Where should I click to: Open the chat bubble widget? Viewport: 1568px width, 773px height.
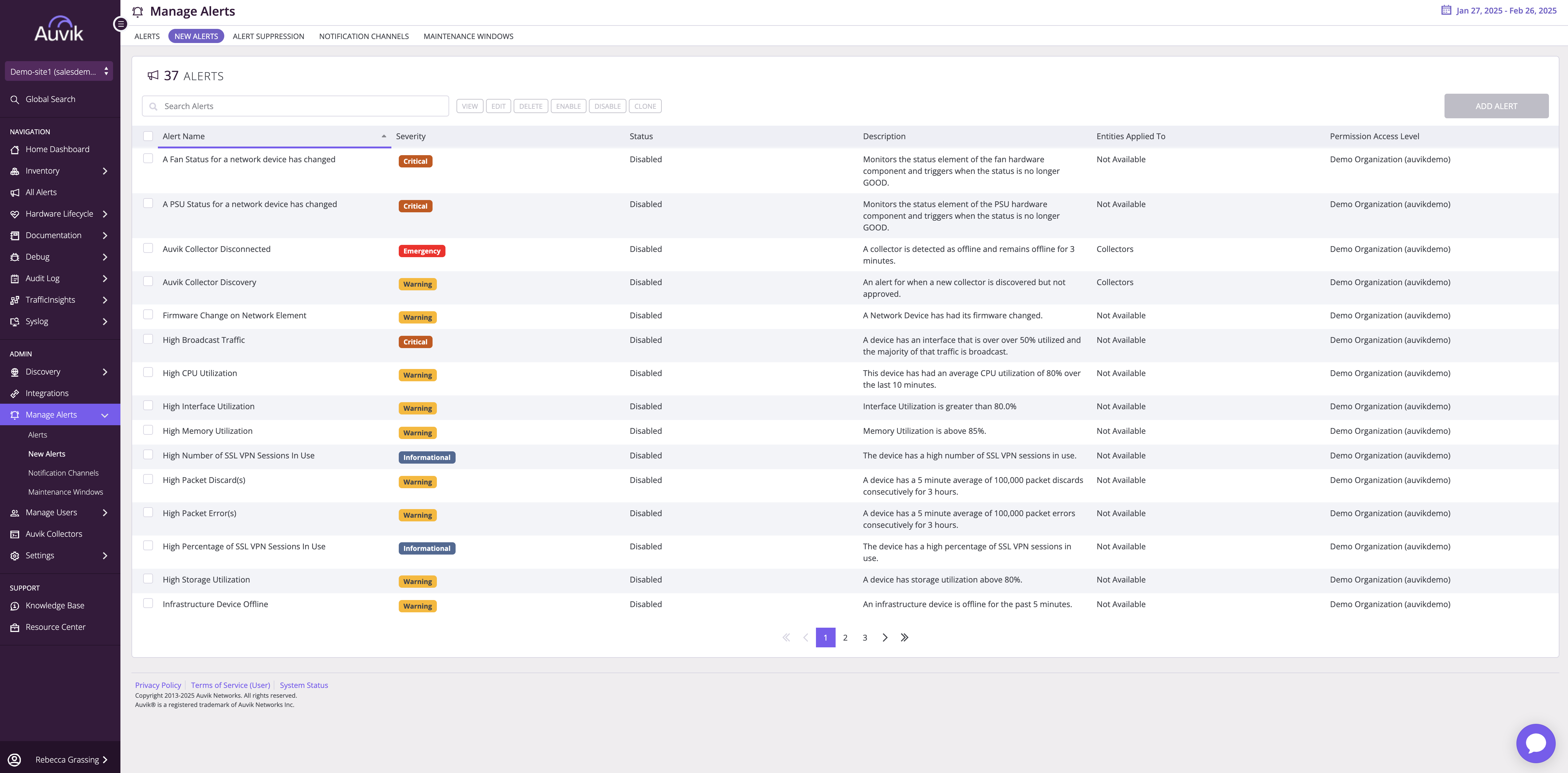[x=1535, y=743]
